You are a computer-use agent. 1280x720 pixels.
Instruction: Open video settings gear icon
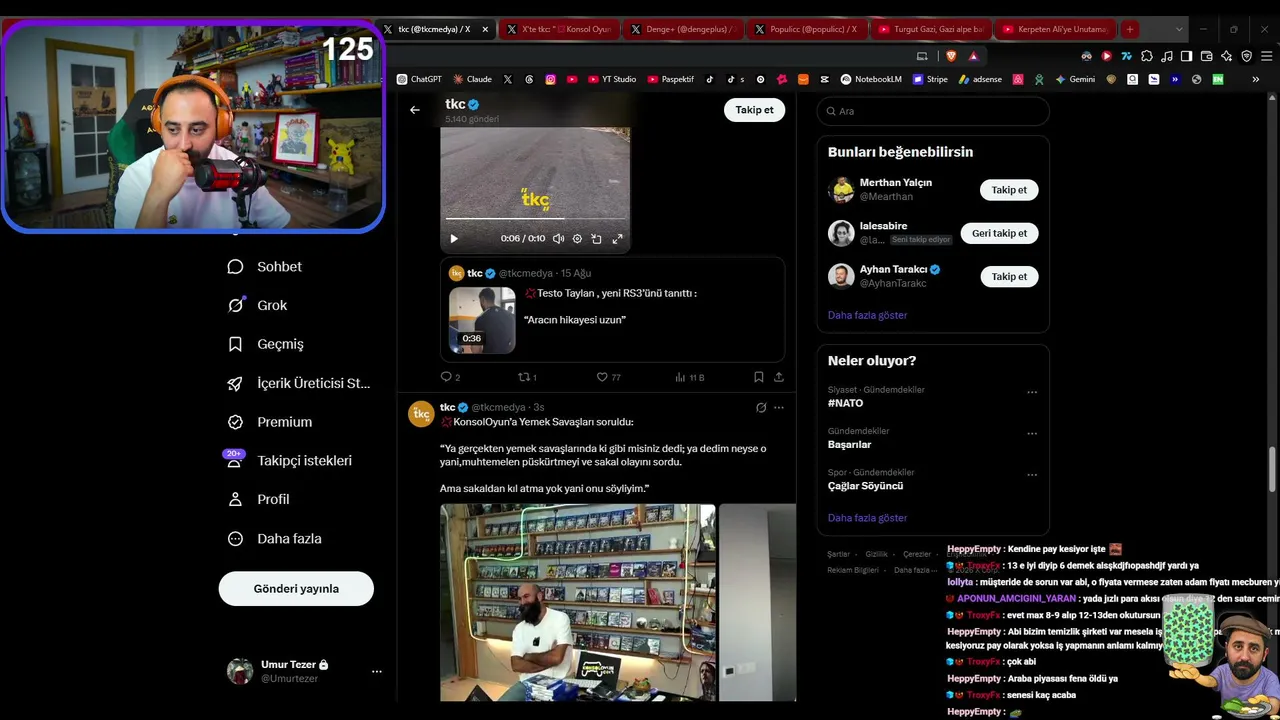577,239
